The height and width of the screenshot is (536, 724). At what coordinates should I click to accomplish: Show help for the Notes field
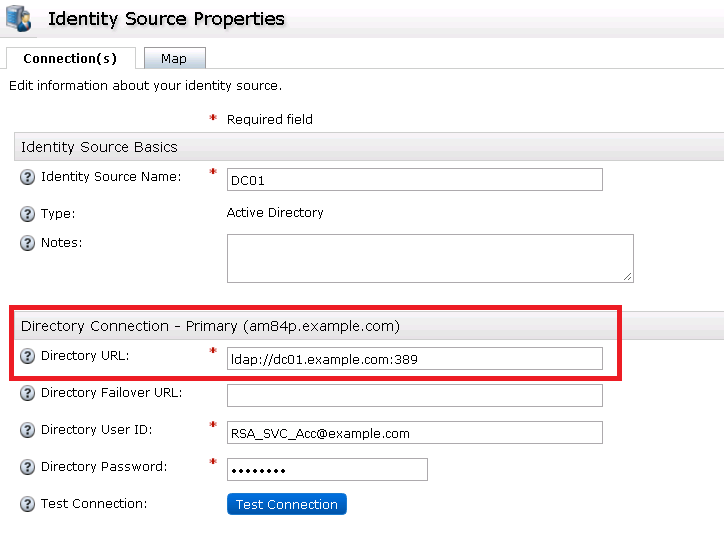[x=28, y=243]
